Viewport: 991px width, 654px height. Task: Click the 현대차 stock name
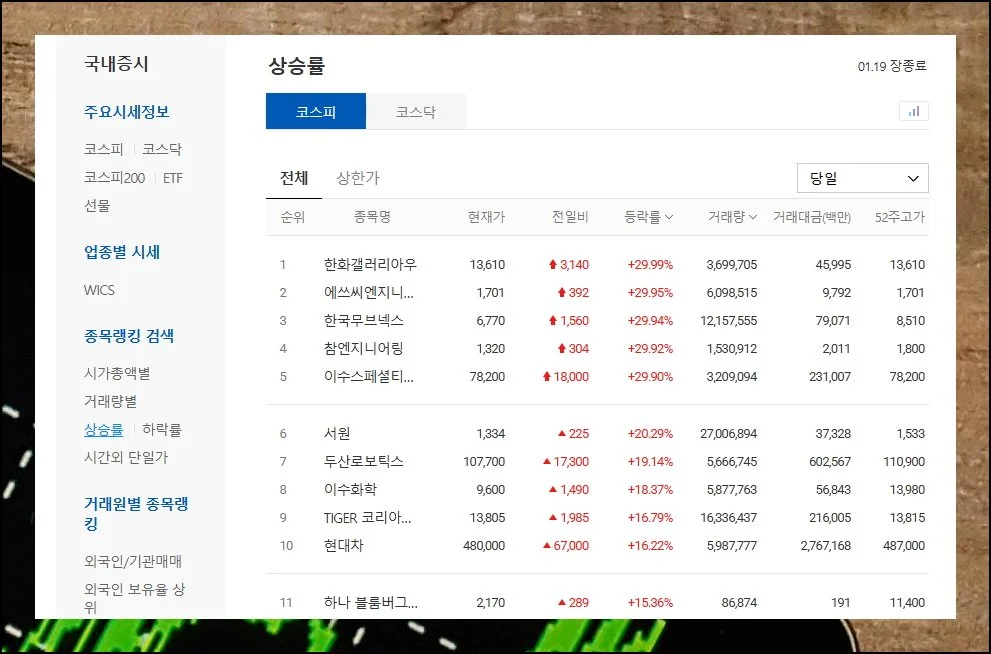(344, 546)
